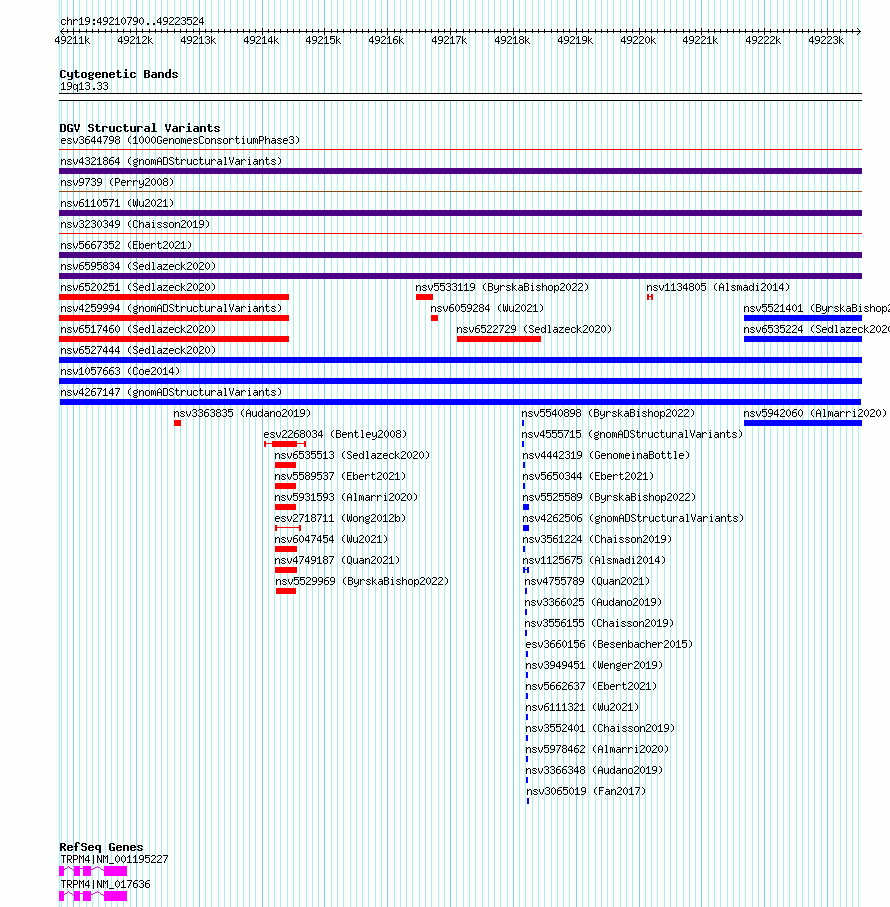Click the nsv5540898 (ByrskaBishop2022) label

(x=608, y=413)
